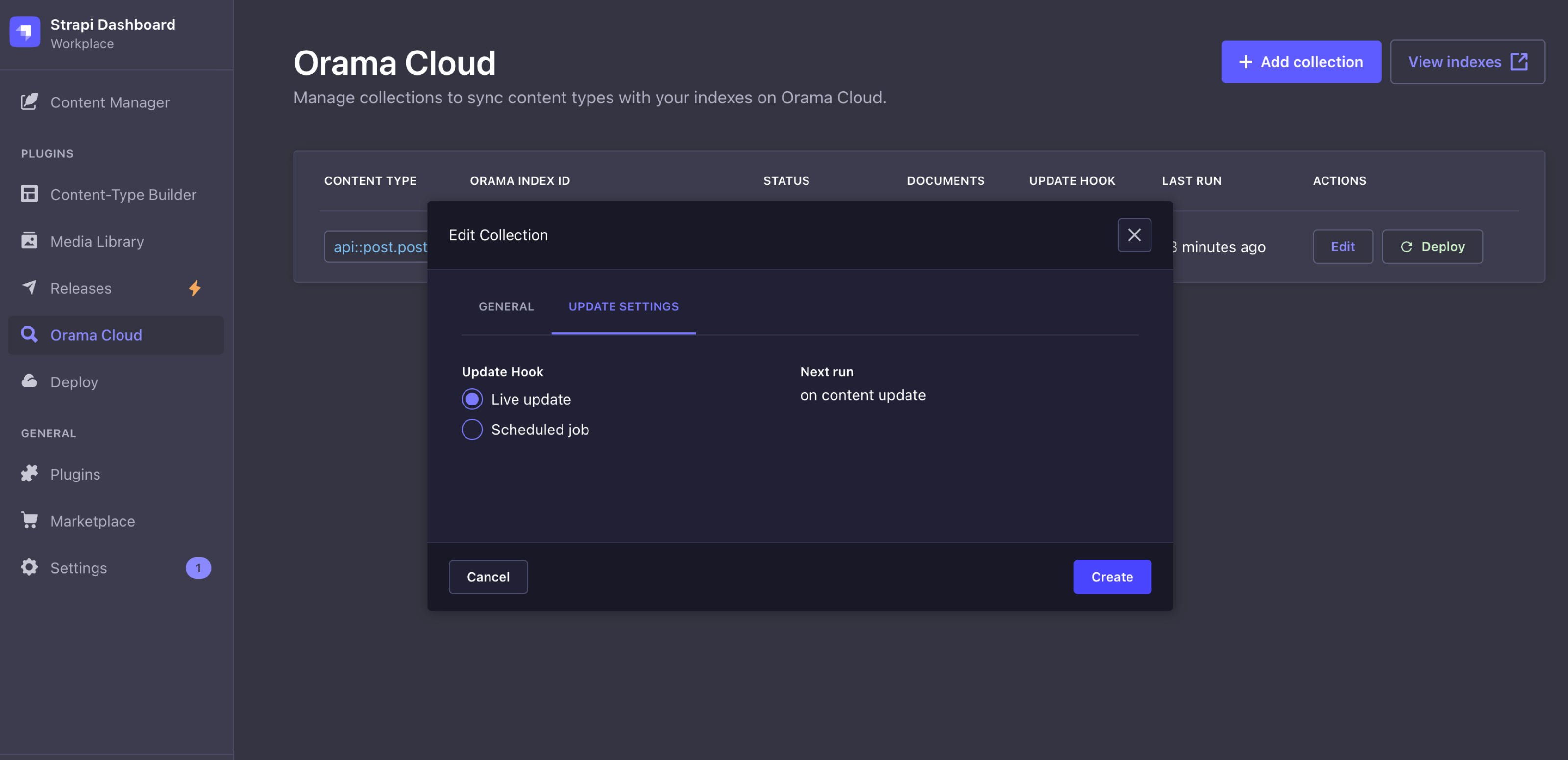Open Orama Cloud plugin page
This screenshot has width=1568, height=760.
coord(116,334)
